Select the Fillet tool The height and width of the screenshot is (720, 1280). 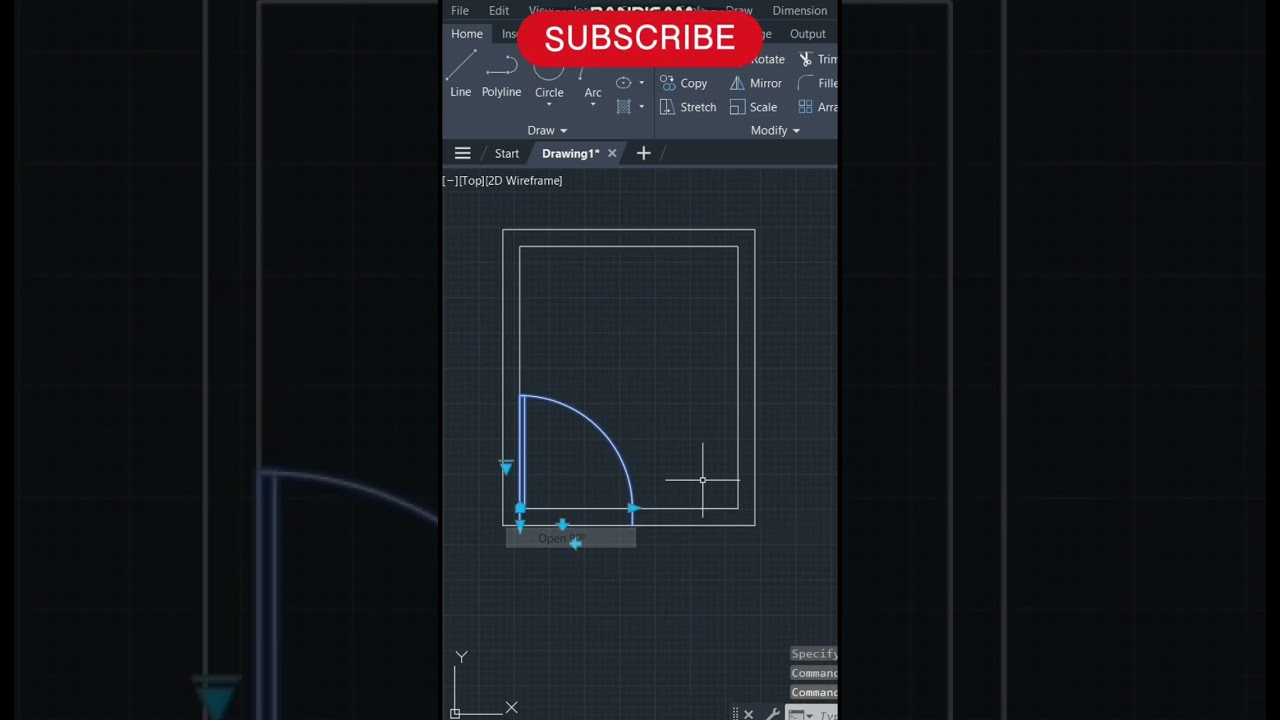(x=818, y=83)
